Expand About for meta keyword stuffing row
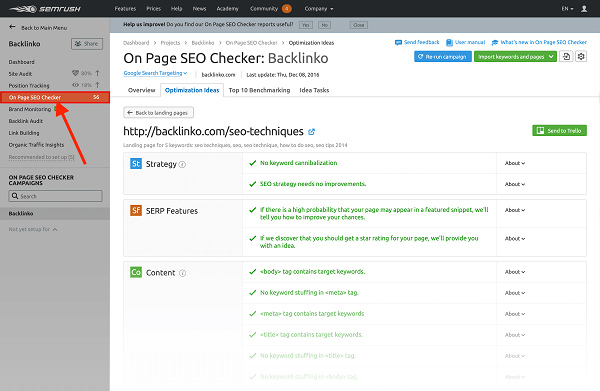The width and height of the screenshot is (600, 391). [515, 293]
